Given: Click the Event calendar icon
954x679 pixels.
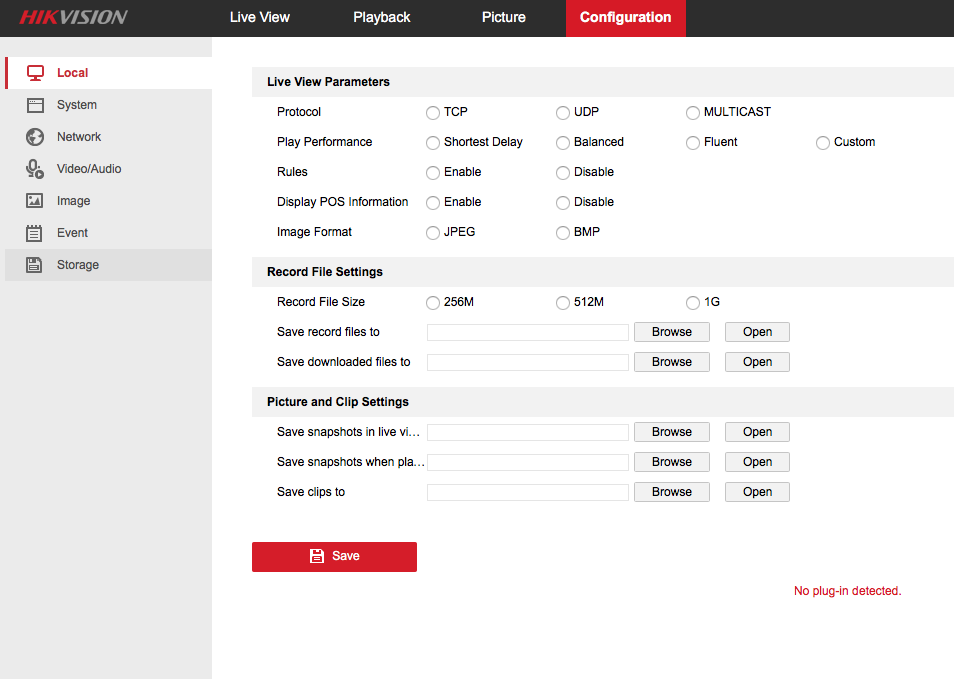Looking at the screenshot, I should tap(35, 233).
